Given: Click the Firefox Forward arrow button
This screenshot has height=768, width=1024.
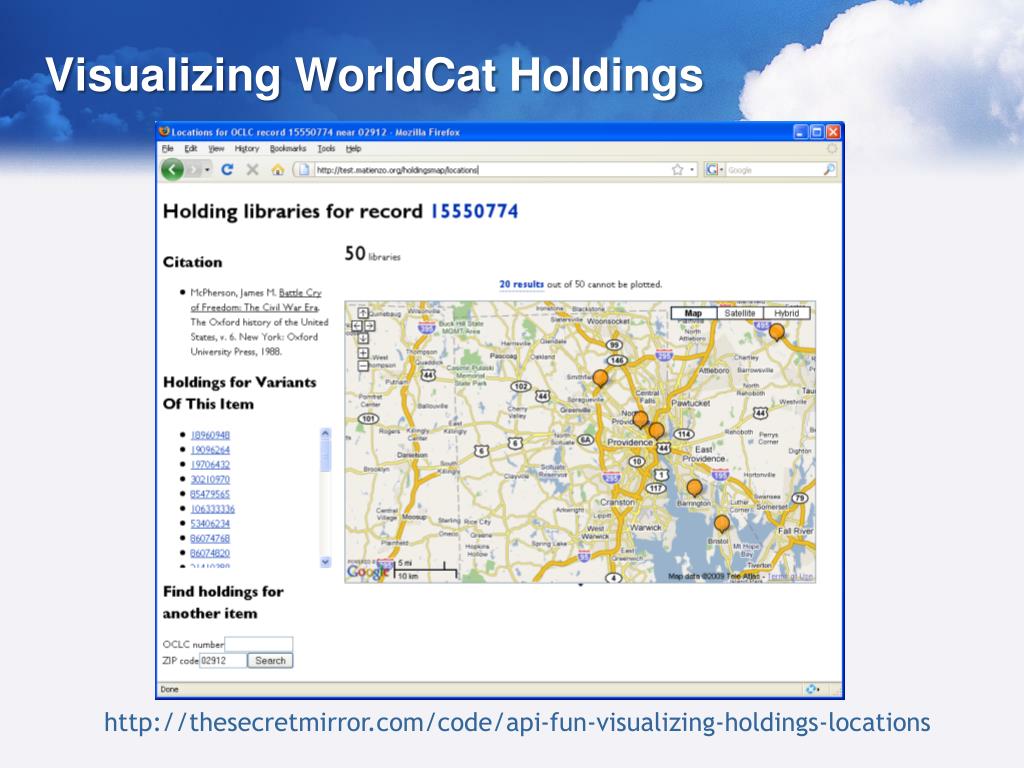Looking at the screenshot, I should (x=194, y=170).
